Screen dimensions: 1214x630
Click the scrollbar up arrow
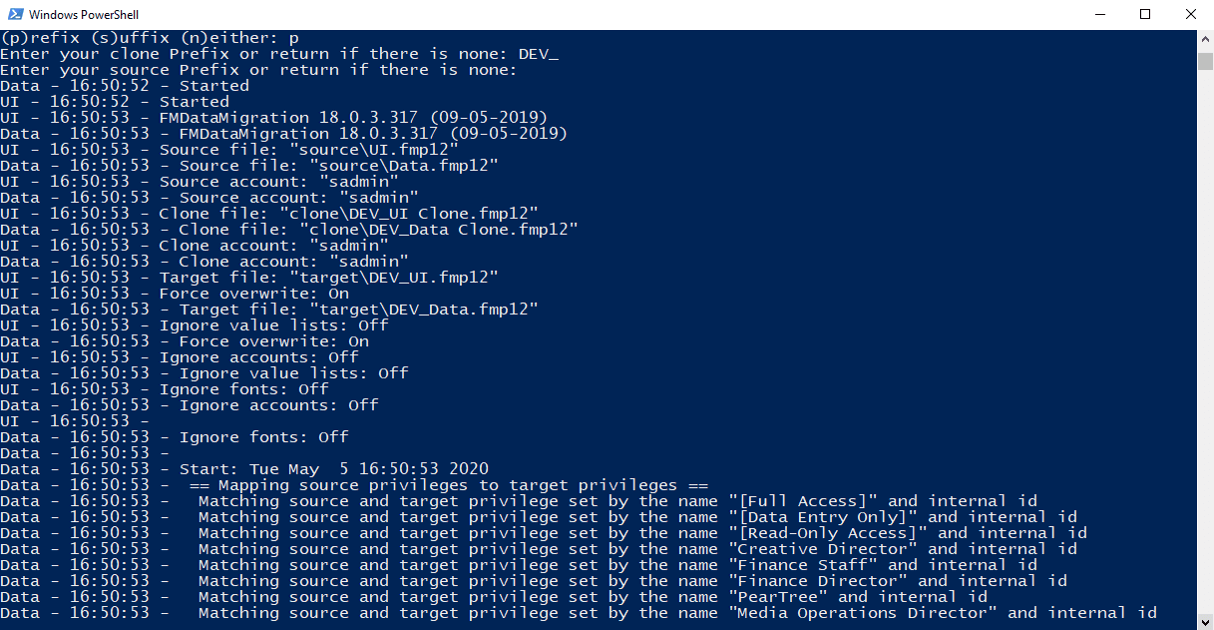point(1205,39)
